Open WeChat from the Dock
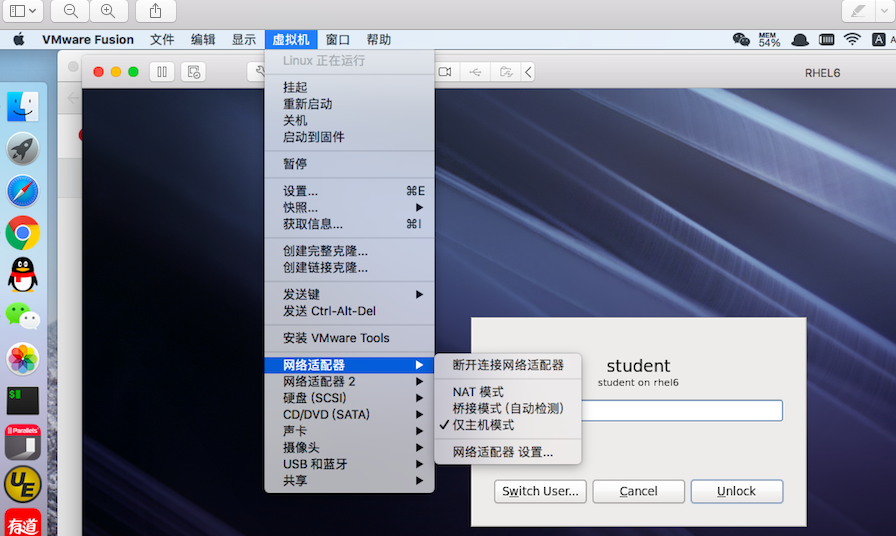The width and height of the screenshot is (896, 536). pos(22,316)
